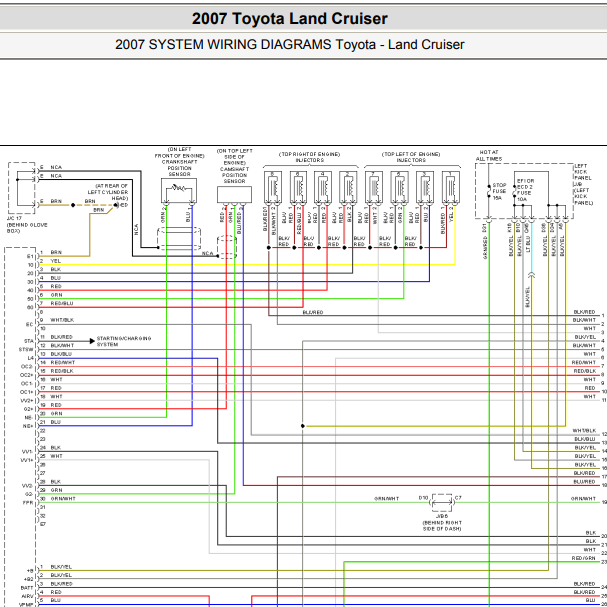Screen dimensions: 607x607
Task: Click the "L4" terminal label
Action: pyautogui.click(x=31, y=358)
